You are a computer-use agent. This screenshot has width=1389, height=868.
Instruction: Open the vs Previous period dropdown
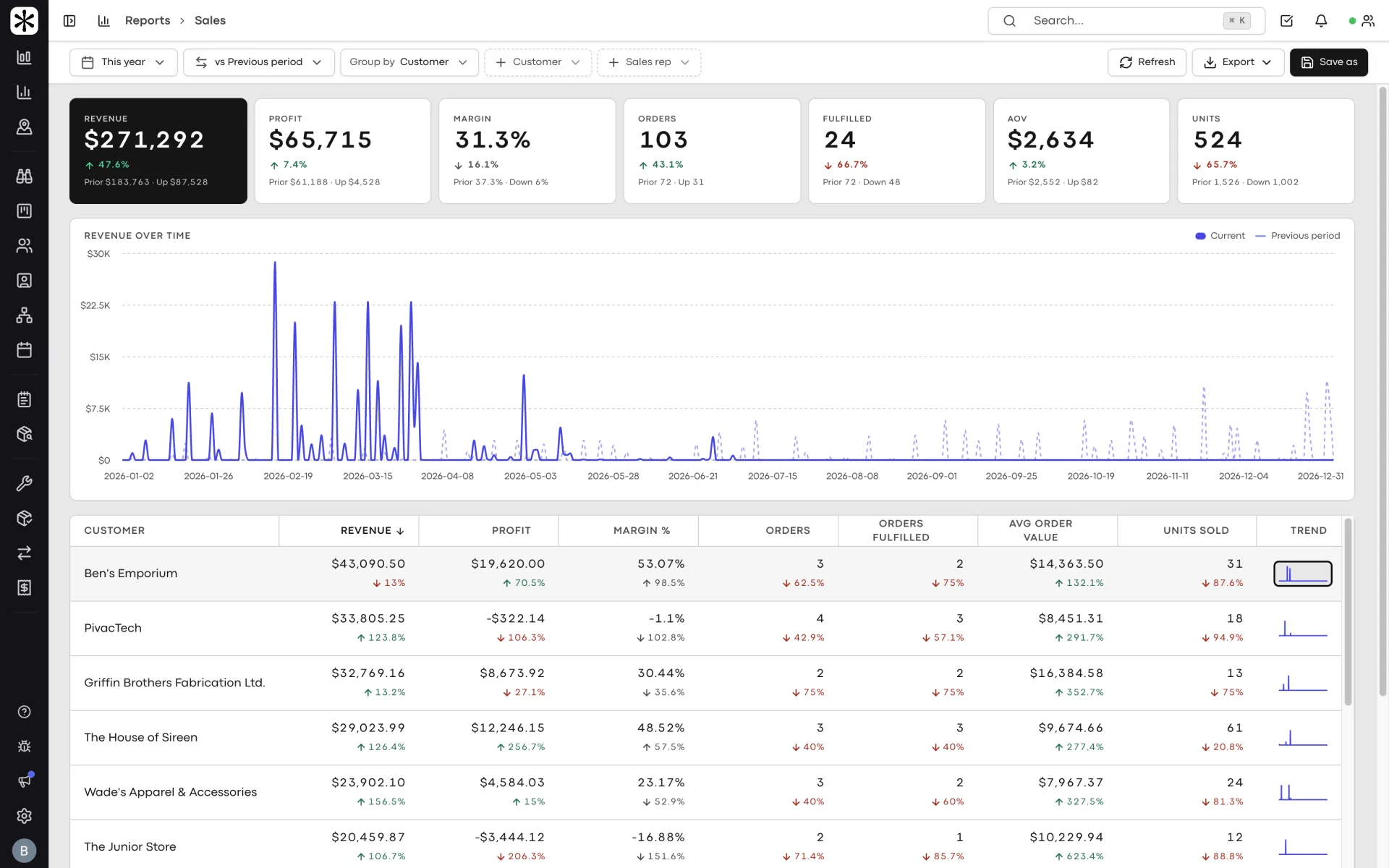259,62
